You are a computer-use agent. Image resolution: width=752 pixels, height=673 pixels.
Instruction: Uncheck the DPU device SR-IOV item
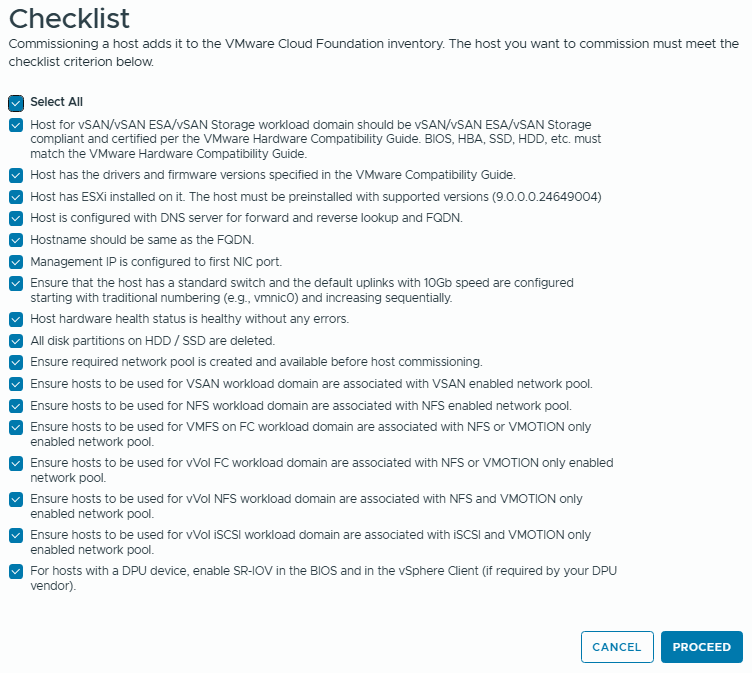point(15,571)
